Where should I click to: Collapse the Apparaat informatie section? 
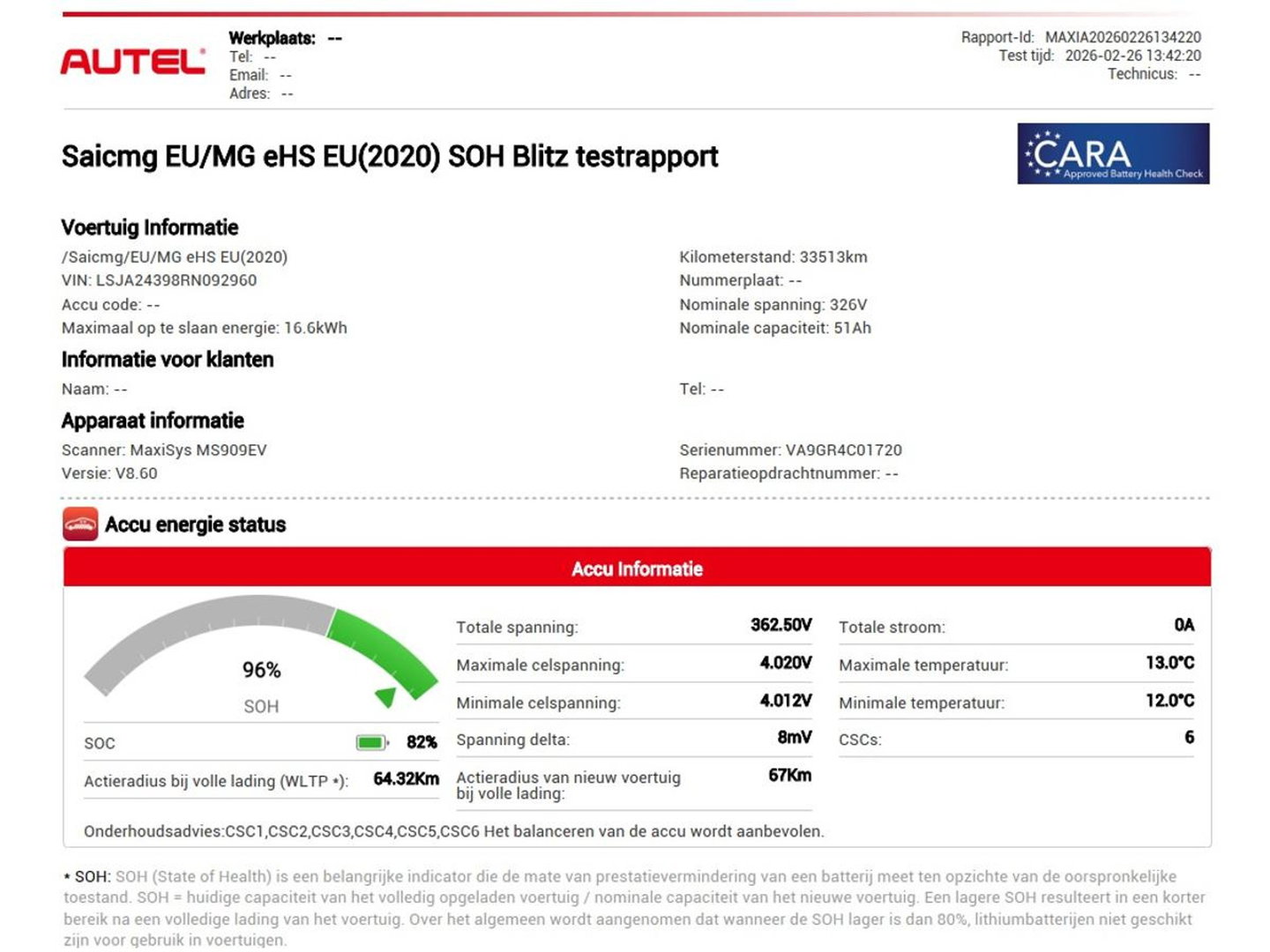point(152,420)
